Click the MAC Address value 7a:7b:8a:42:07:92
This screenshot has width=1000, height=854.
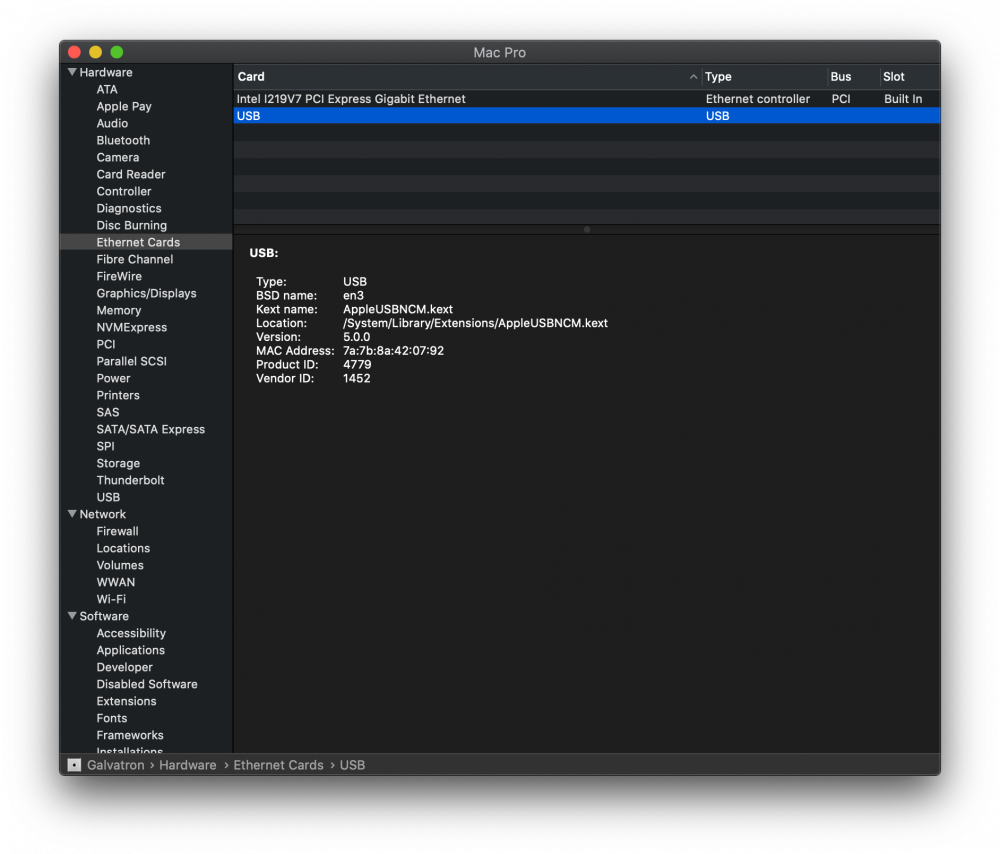[x=393, y=351]
